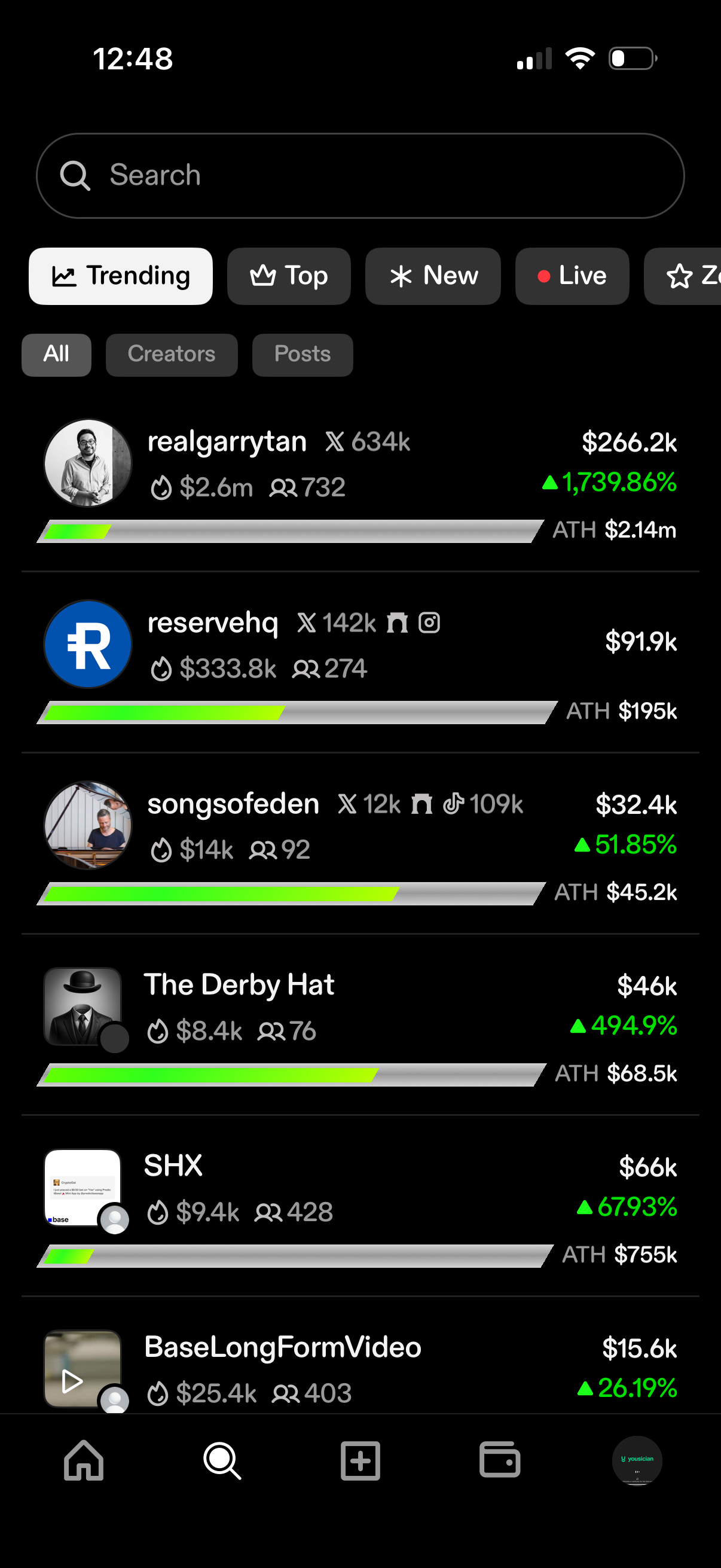Open The Derby Hat listing
Image resolution: width=721 pixels, height=1568 pixels.
point(239,985)
